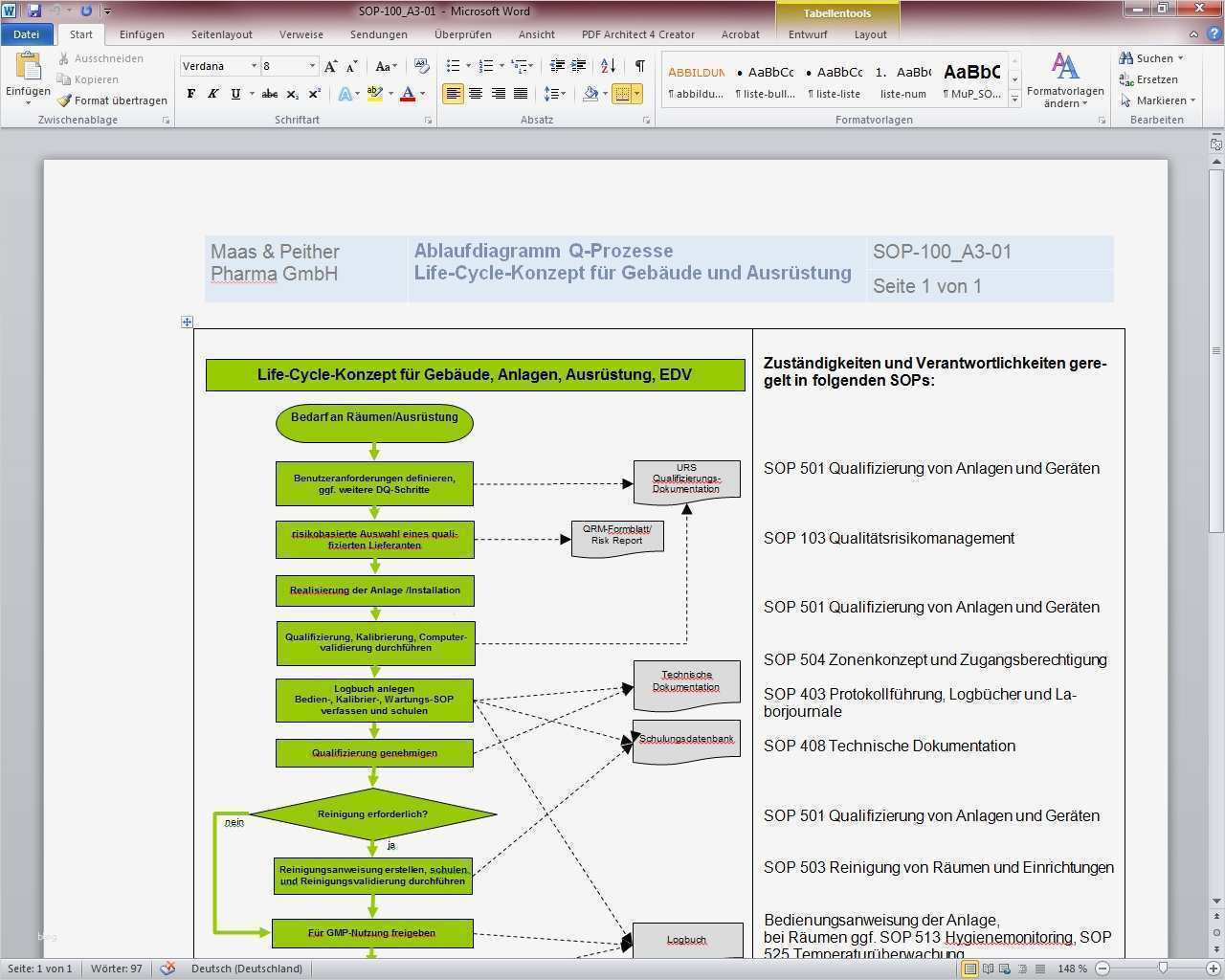The height and width of the screenshot is (980, 1225).
Task: Expand the font size dropdown
Action: tap(312, 66)
